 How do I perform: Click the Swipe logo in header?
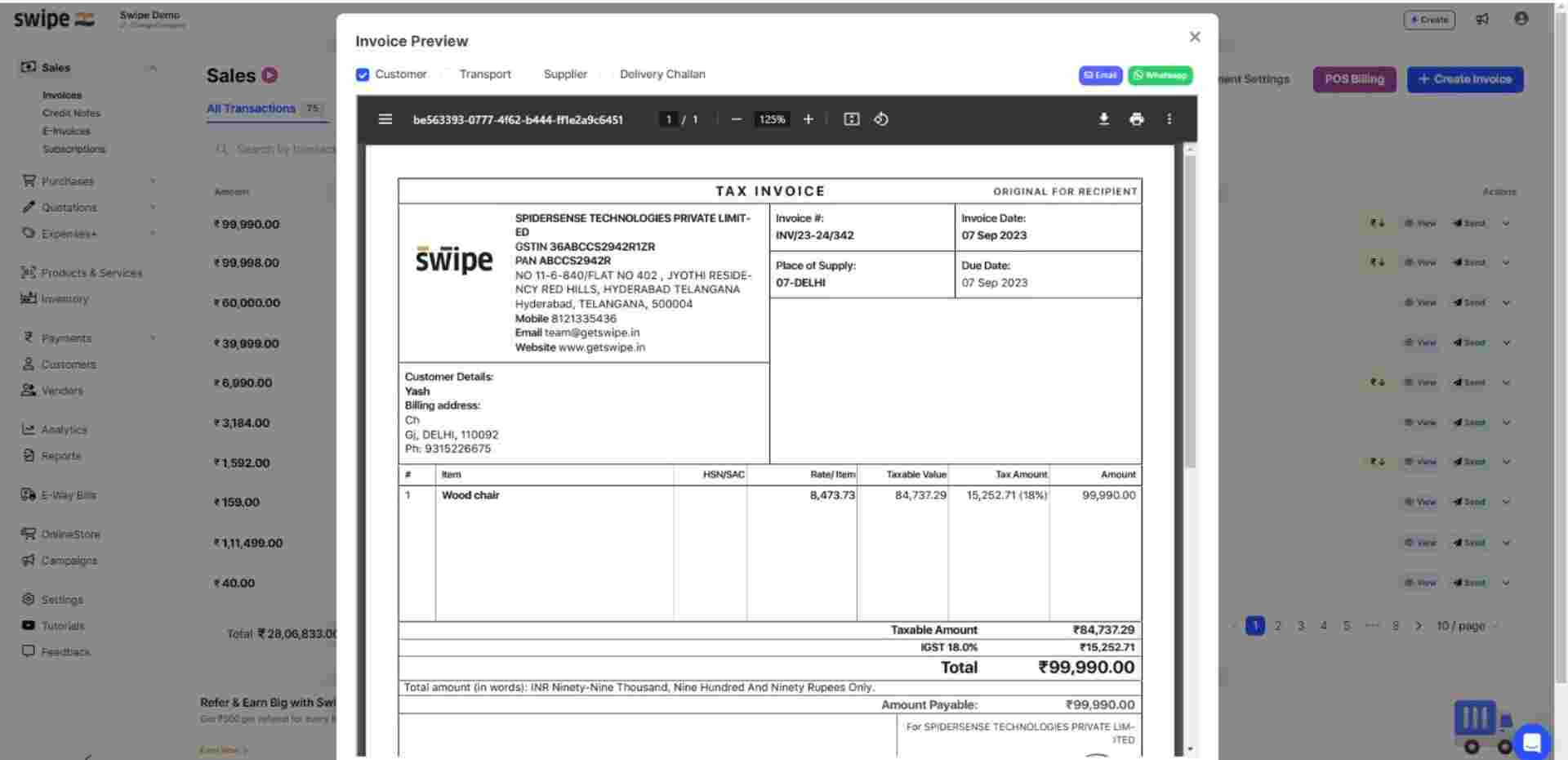(x=54, y=19)
